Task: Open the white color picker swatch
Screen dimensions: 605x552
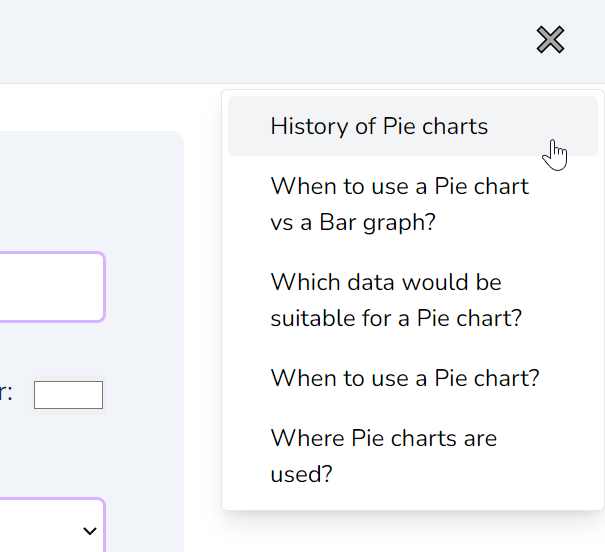Action: [x=68, y=395]
